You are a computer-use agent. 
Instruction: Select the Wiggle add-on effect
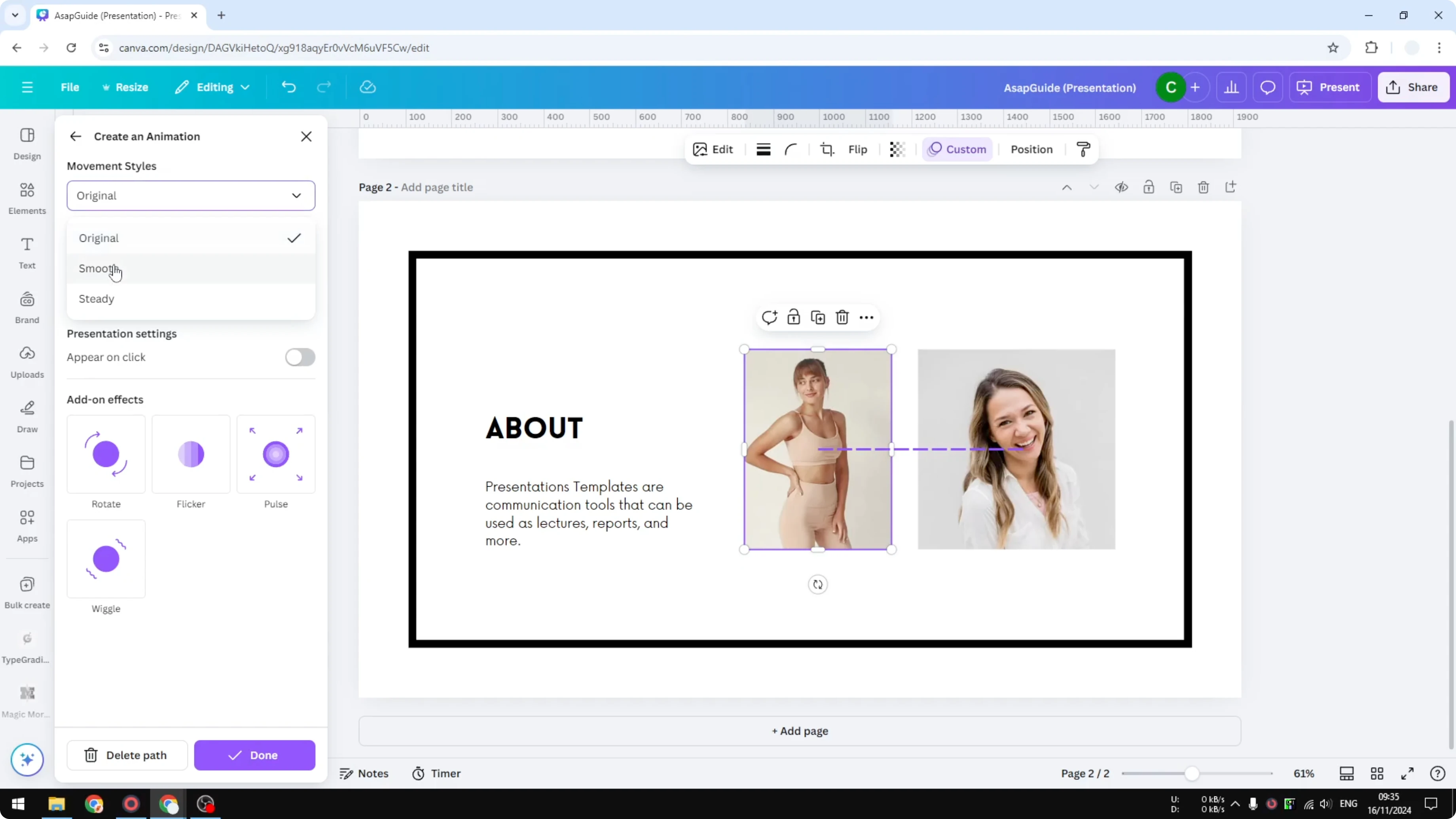(106, 559)
